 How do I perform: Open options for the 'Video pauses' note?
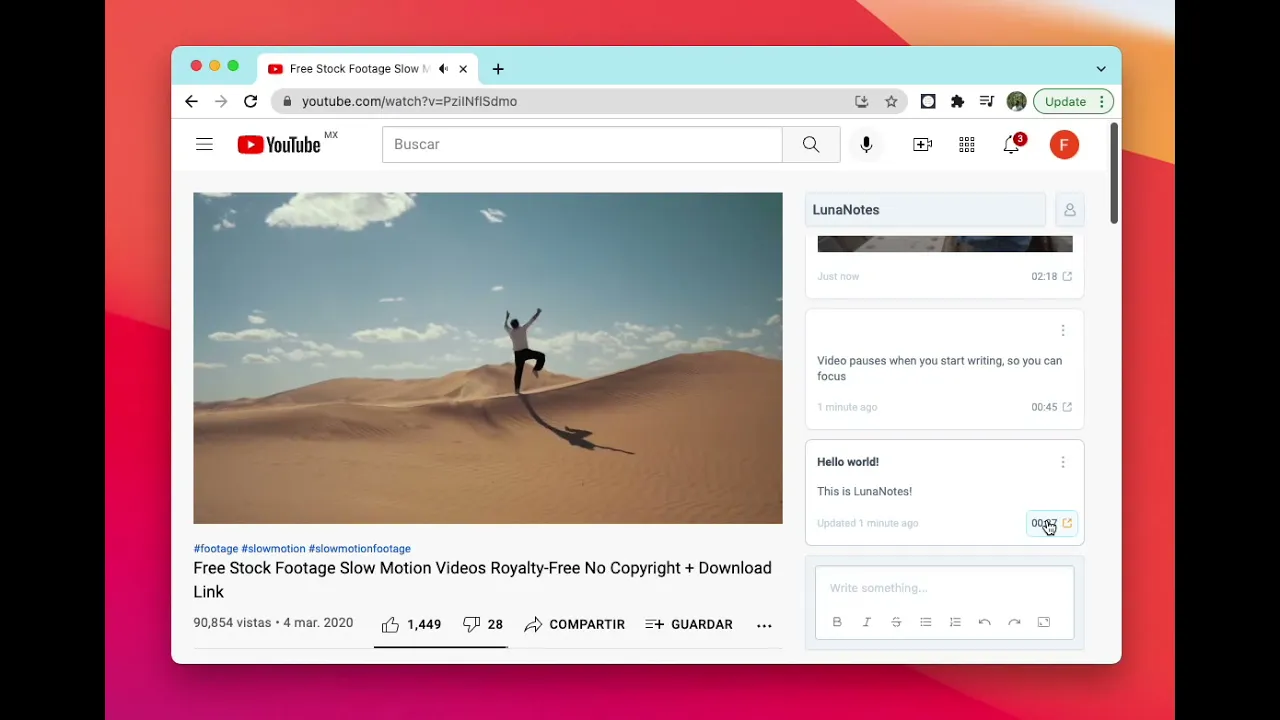coord(1063,331)
